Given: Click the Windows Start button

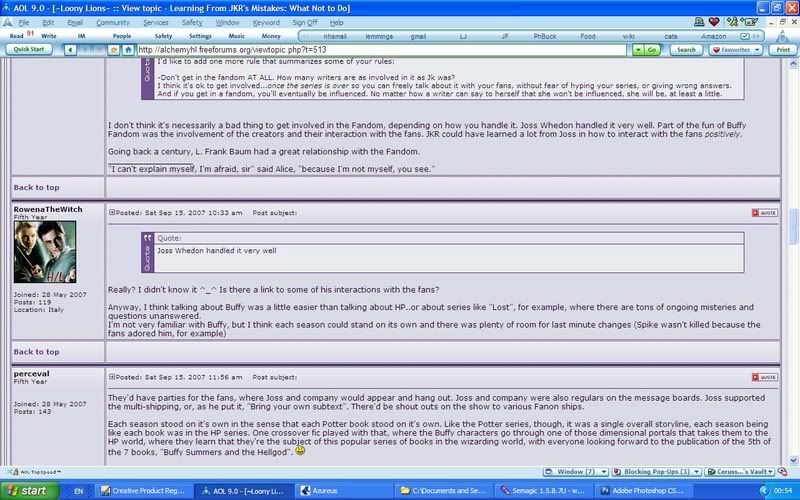Looking at the screenshot, I should pyautogui.click(x=28, y=491).
